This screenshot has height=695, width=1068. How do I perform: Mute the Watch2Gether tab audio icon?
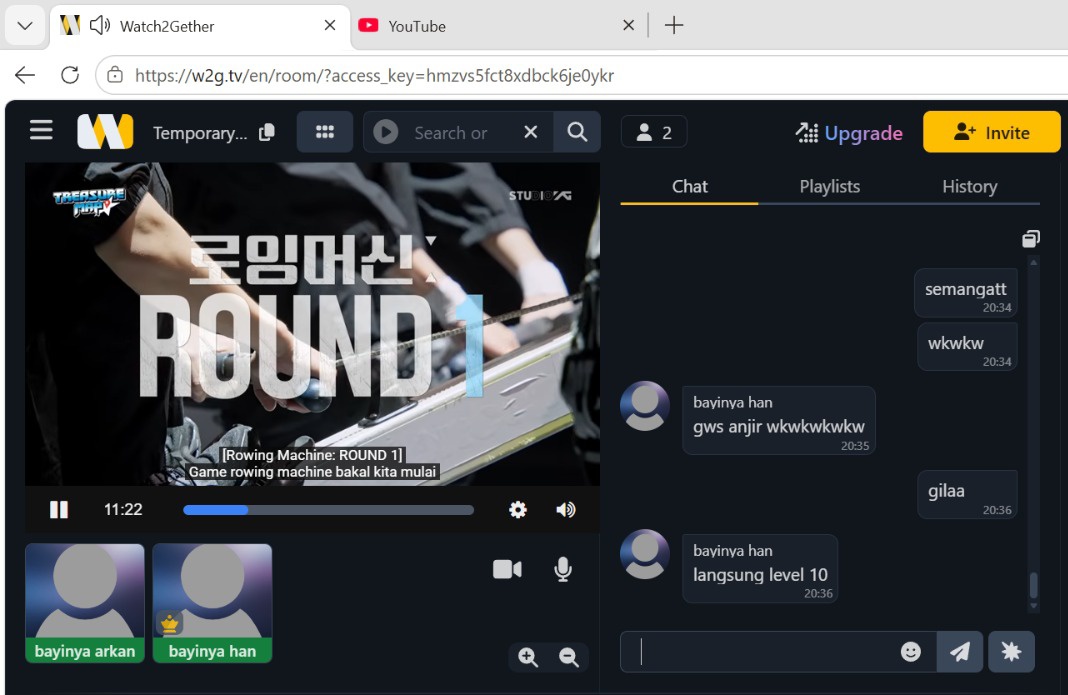tap(100, 26)
